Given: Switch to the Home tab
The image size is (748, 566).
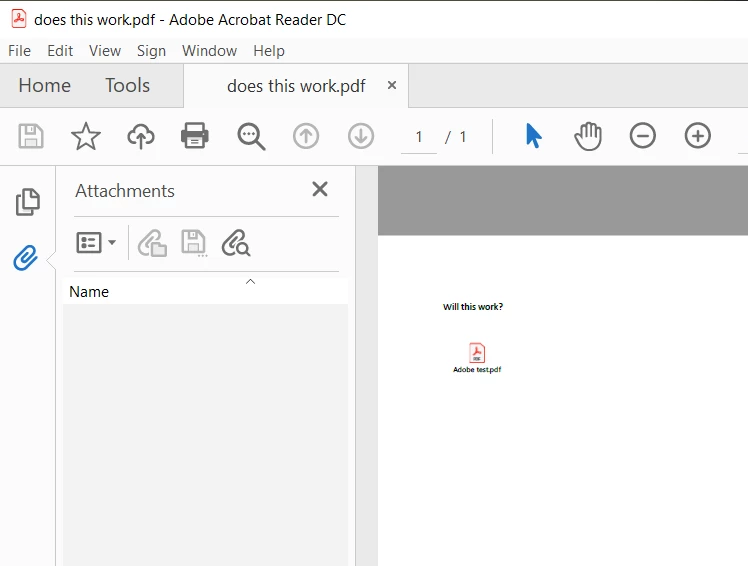Looking at the screenshot, I should click(x=44, y=85).
